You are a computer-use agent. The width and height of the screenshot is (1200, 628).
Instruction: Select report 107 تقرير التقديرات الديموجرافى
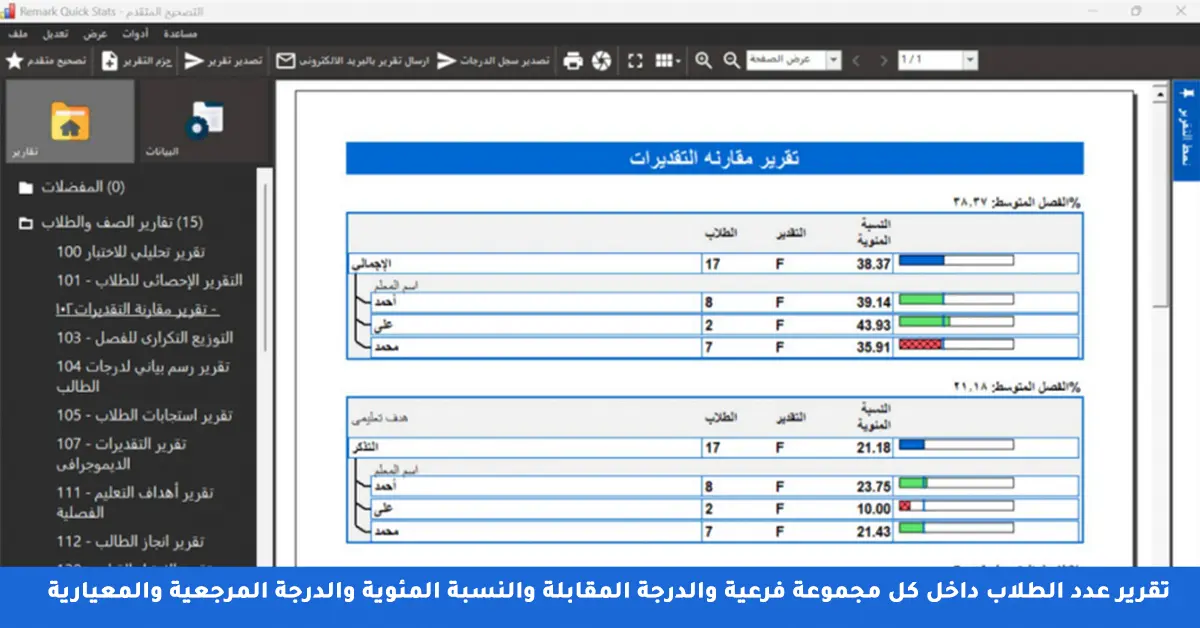(121, 454)
